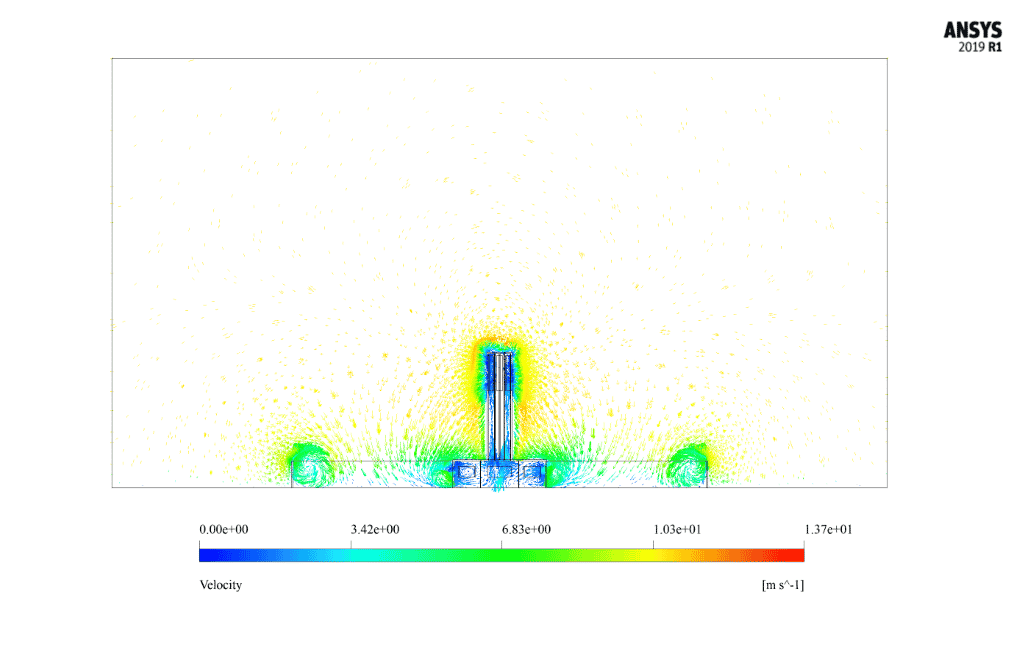The image size is (1020, 664).
Task: Click the left vortex in the vector plot
Action: point(307,466)
